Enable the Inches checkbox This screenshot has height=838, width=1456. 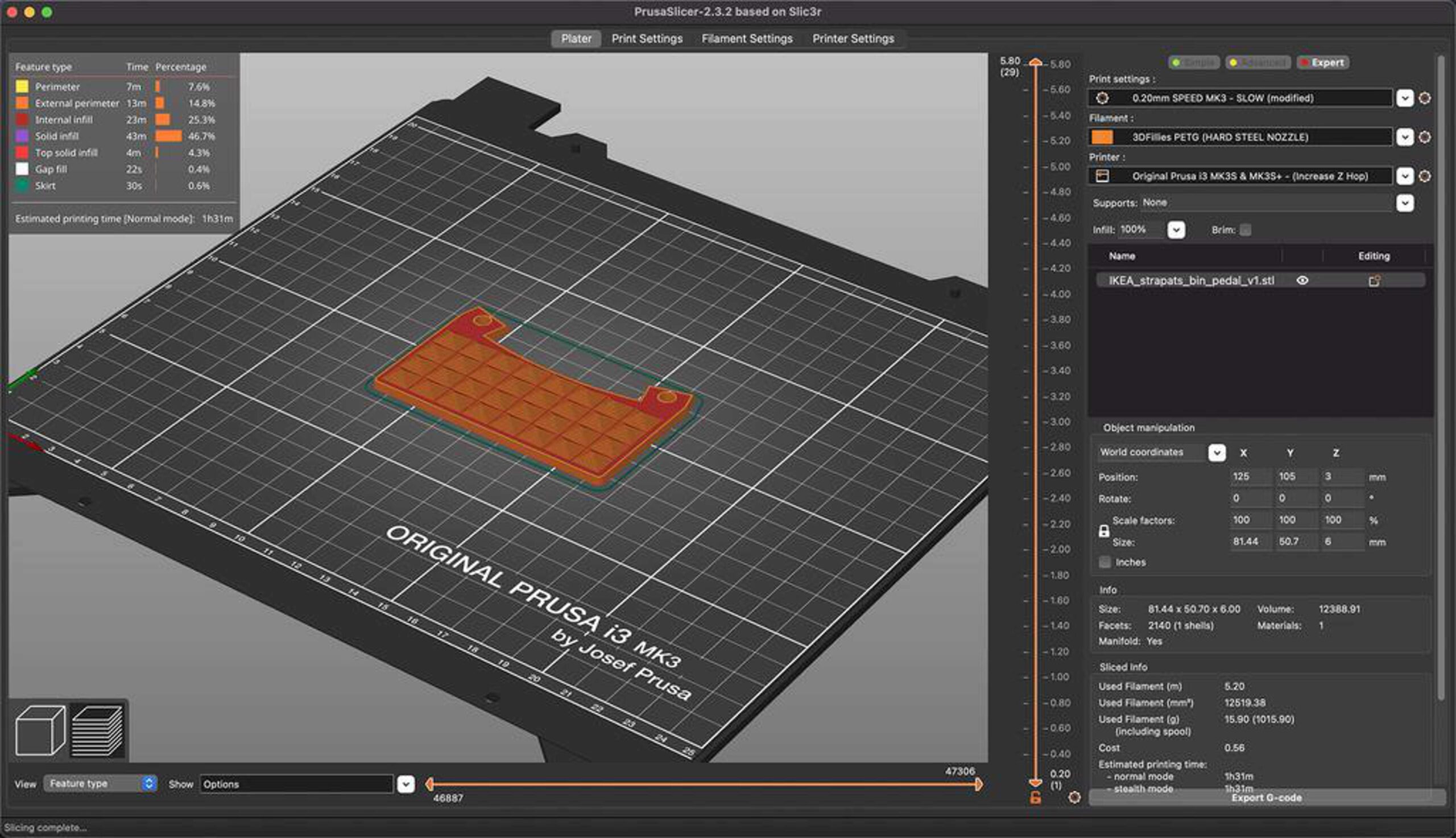click(x=1105, y=562)
